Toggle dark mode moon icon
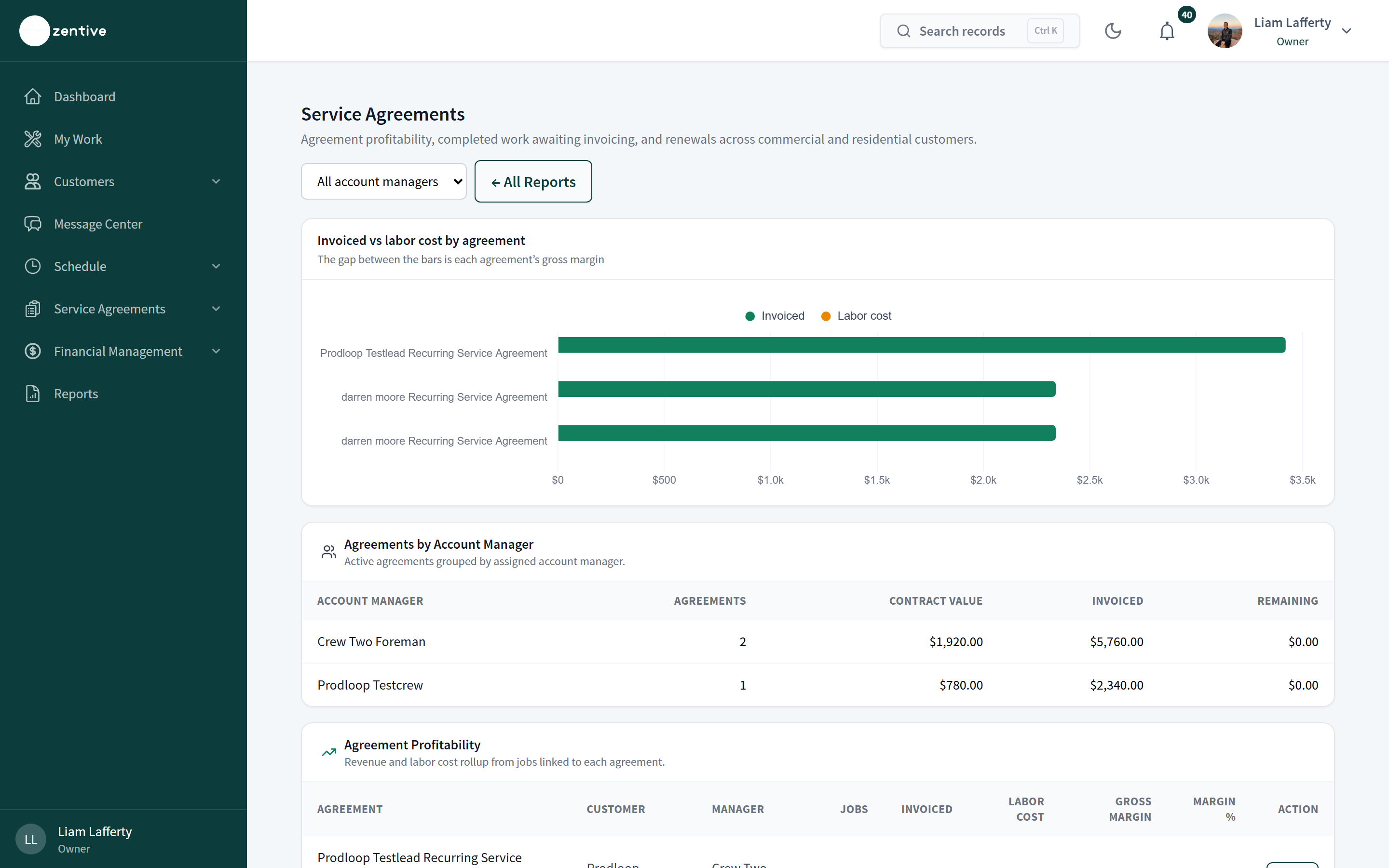This screenshot has height=868, width=1389. coord(1113,31)
